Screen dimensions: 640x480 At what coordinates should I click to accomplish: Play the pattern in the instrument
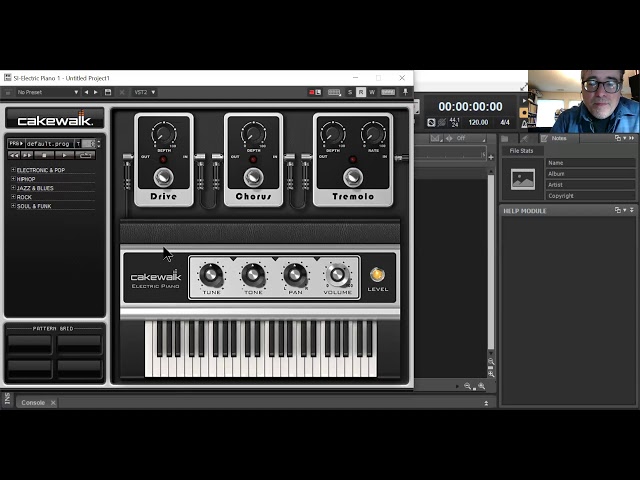(64, 155)
